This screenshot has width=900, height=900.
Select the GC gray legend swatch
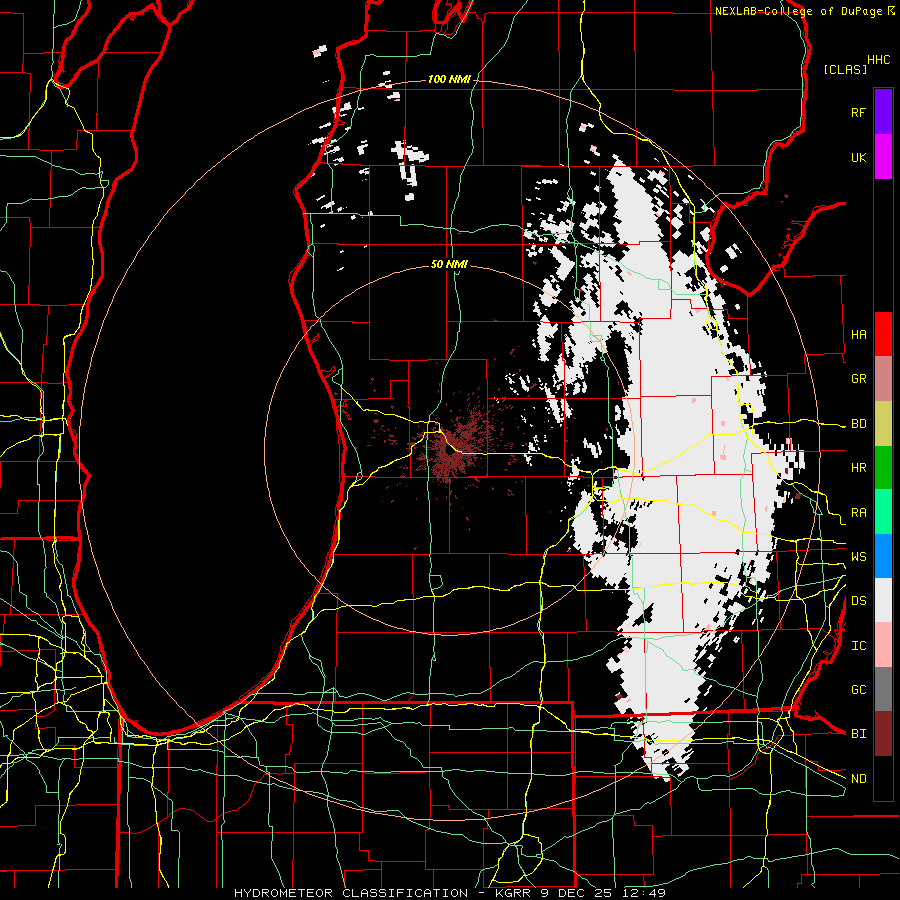[883, 689]
